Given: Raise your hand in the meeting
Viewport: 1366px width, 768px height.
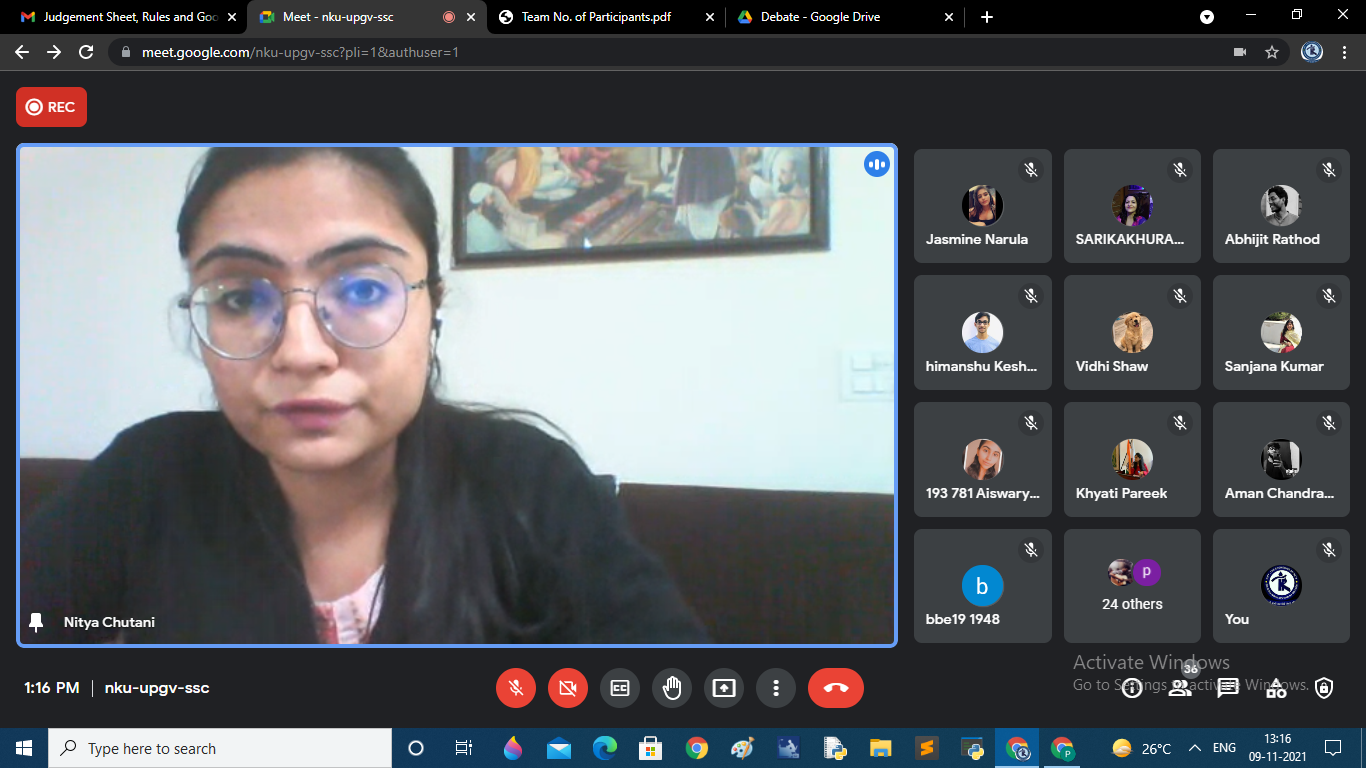Looking at the screenshot, I should [x=672, y=688].
